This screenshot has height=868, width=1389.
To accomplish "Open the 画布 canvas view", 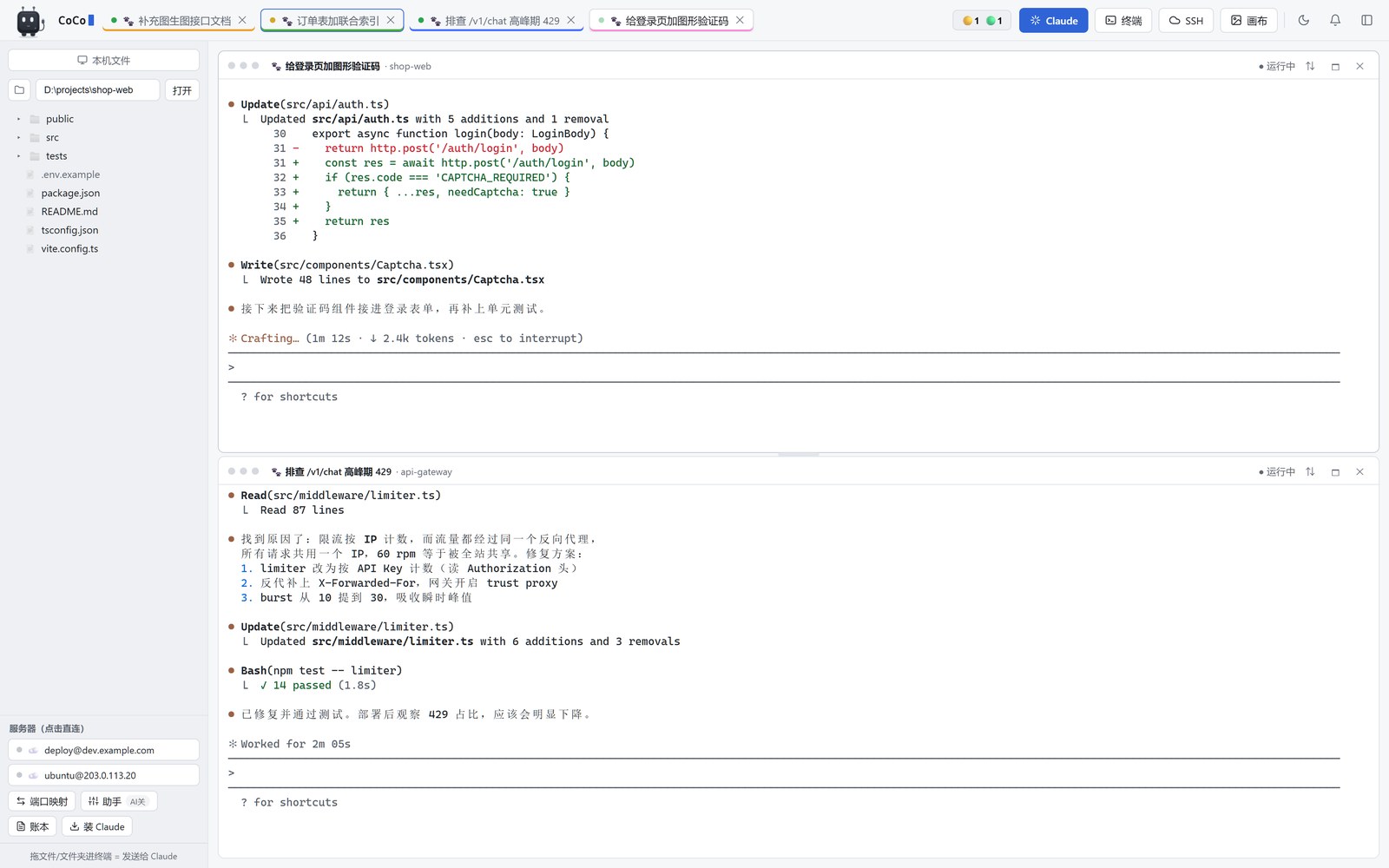I will click(1248, 20).
